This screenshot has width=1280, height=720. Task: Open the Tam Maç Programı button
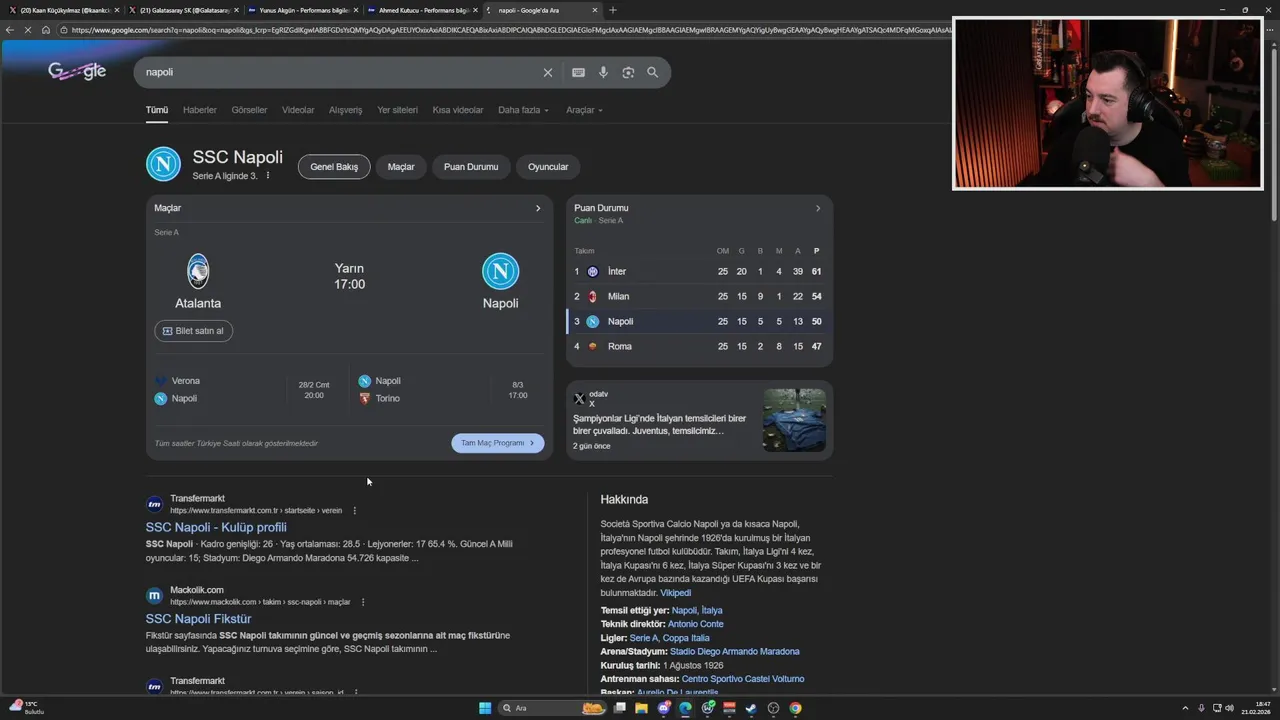tap(498, 443)
